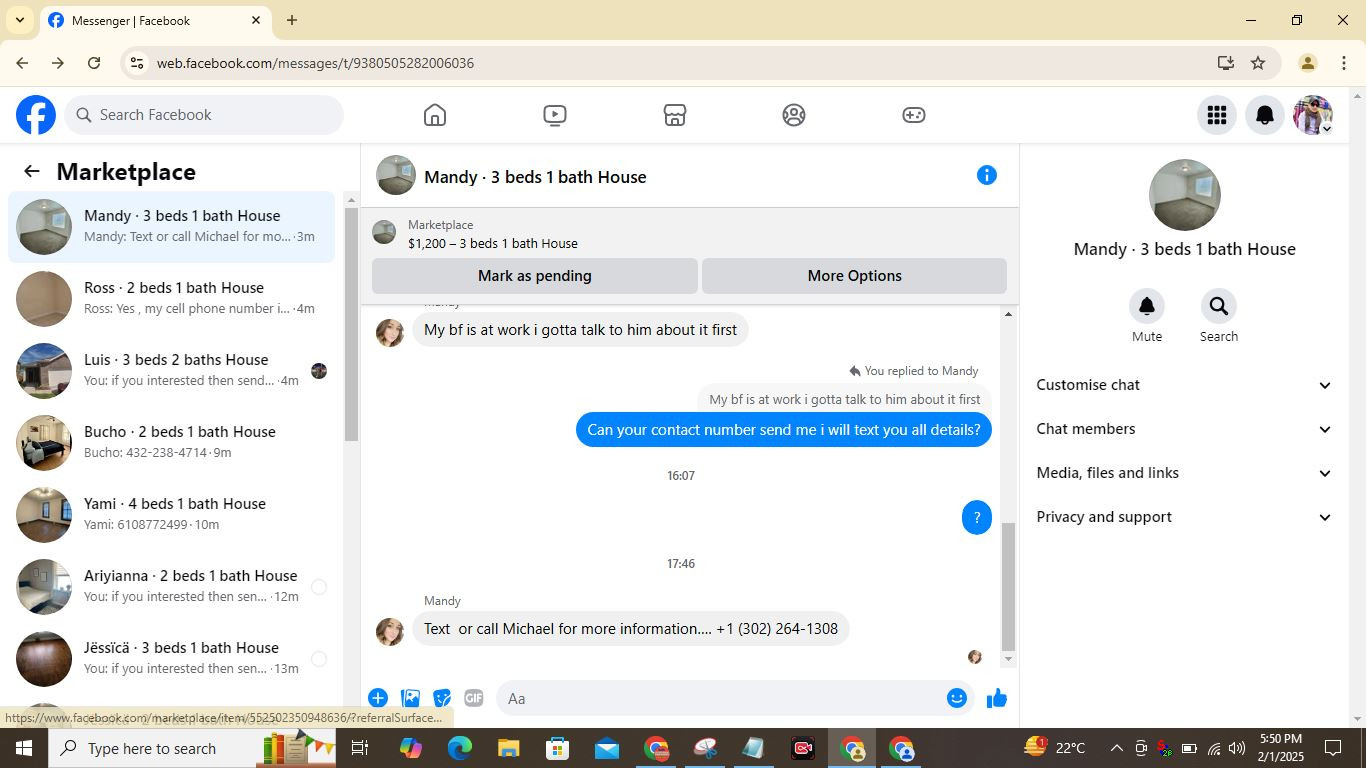1366x768 pixels.
Task: Reload the page in Chrome
Action: pyautogui.click(x=94, y=63)
